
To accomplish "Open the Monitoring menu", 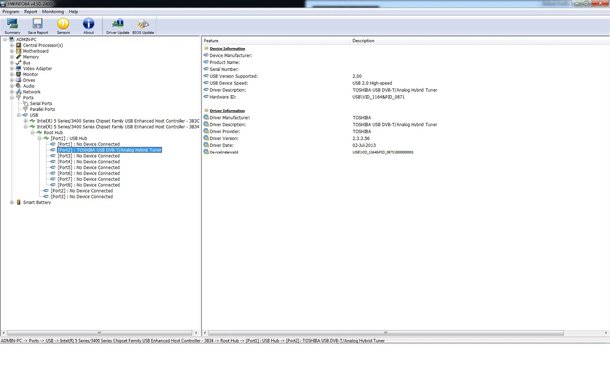I will (x=53, y=12).
